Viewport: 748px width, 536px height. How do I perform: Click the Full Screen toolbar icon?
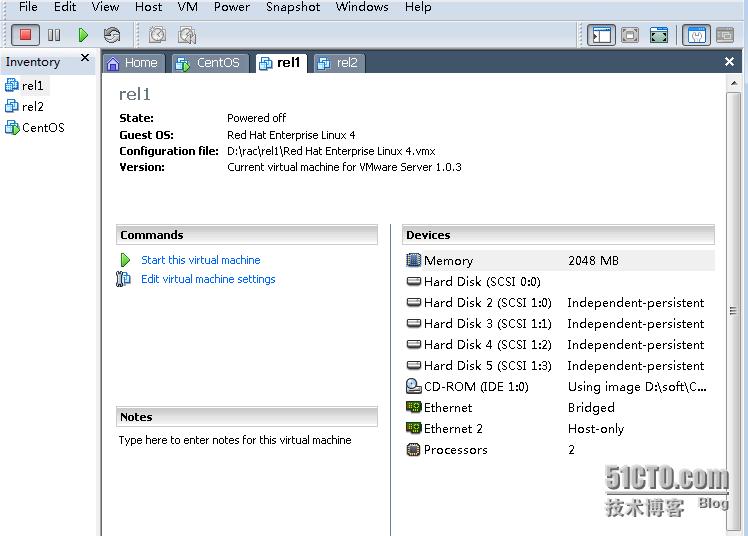[x=659, y=35]
